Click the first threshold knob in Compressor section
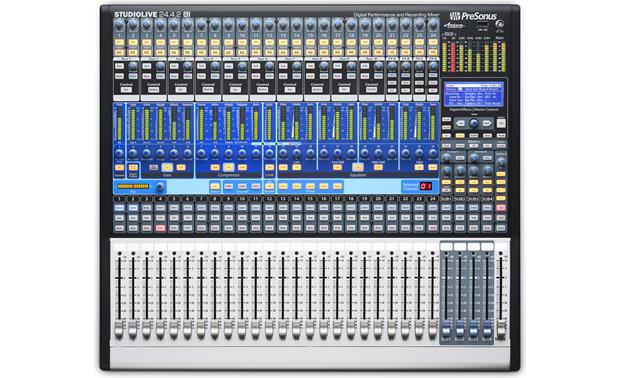 (201, 153)
